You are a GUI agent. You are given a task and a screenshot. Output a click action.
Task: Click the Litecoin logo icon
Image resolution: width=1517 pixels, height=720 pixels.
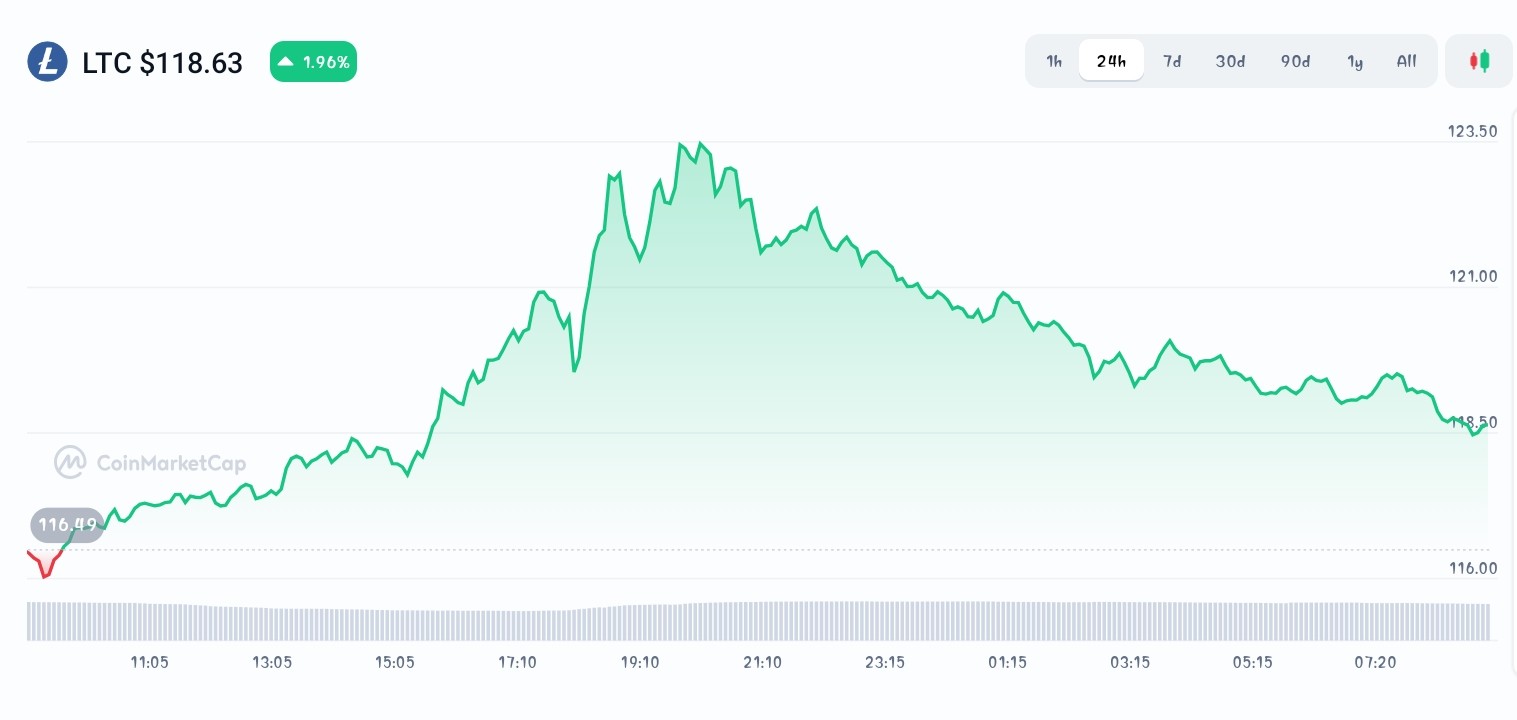[x=47, y=62]
